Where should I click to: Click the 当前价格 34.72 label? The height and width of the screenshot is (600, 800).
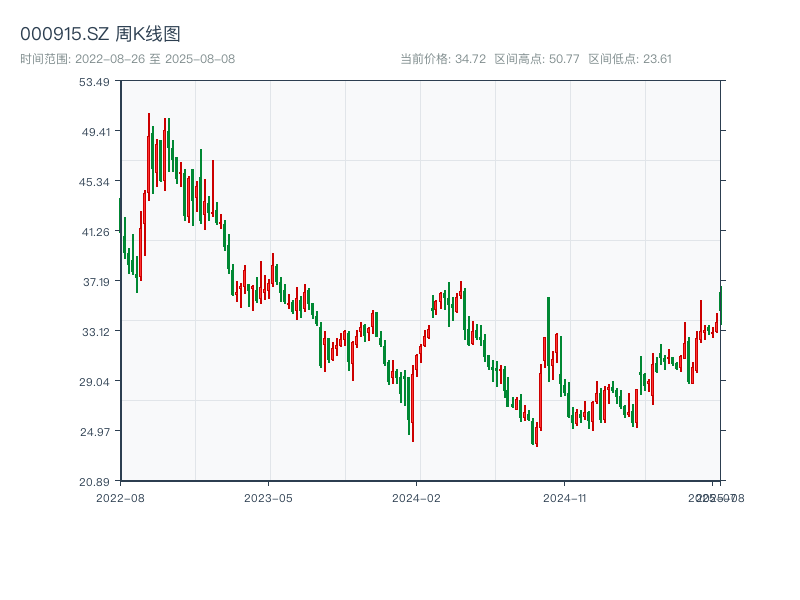pyautogui.click(x=443, y=59)
